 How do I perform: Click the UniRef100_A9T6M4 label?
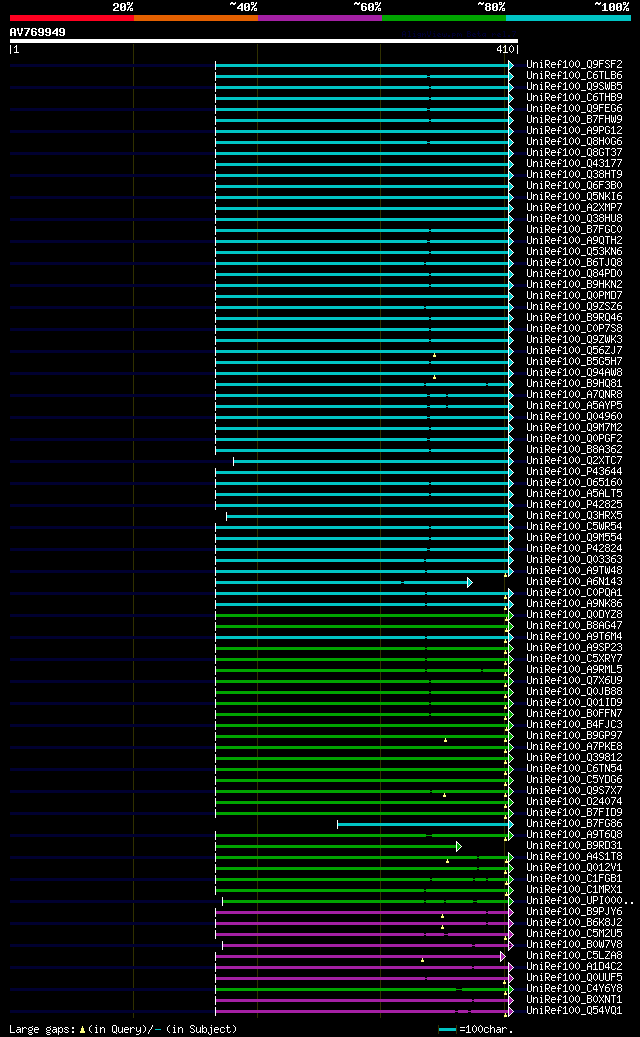(x=574, y=636)
